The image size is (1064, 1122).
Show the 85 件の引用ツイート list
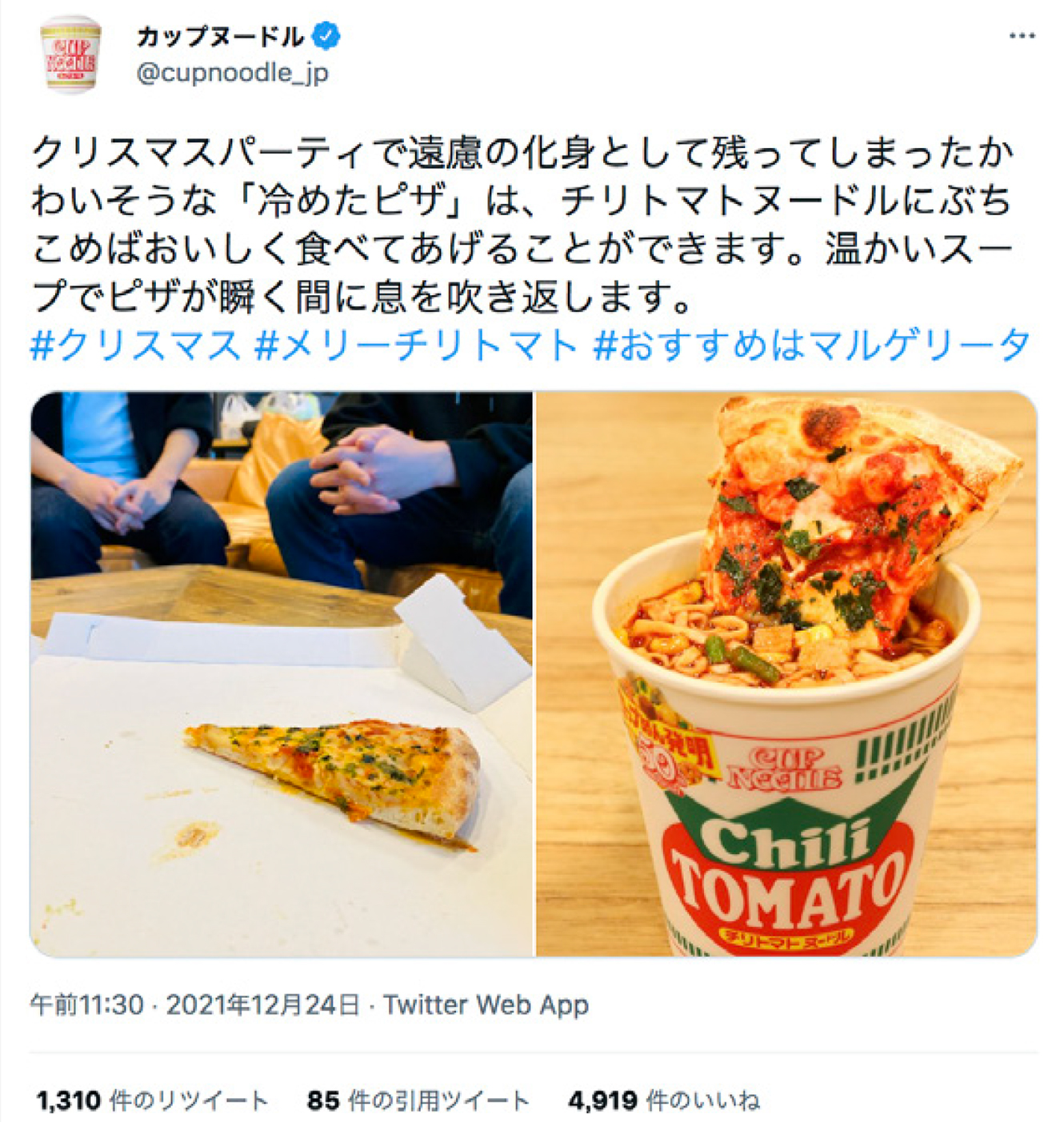(x=418, y=1100)
